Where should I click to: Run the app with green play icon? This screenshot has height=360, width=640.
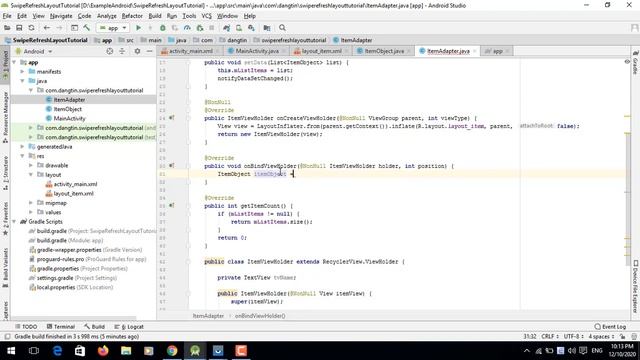(138, 28)
